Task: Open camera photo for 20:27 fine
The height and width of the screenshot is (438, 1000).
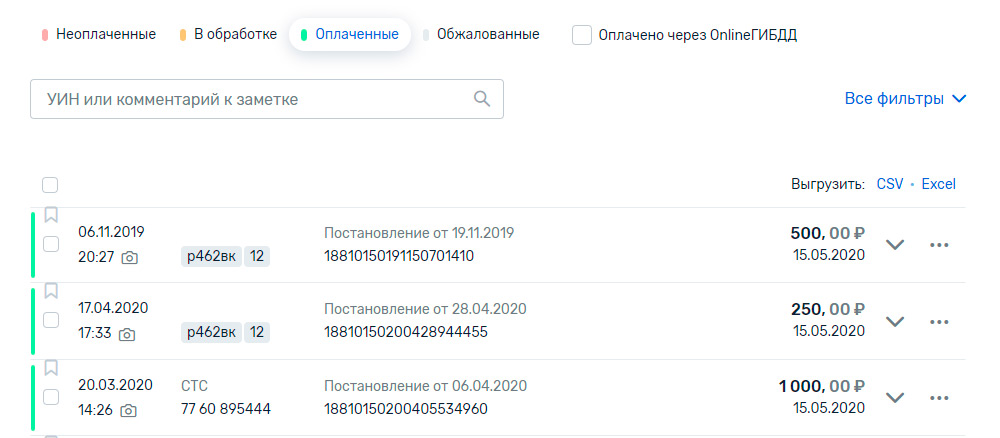Action: pyautogui.click(x=129, y=258)
